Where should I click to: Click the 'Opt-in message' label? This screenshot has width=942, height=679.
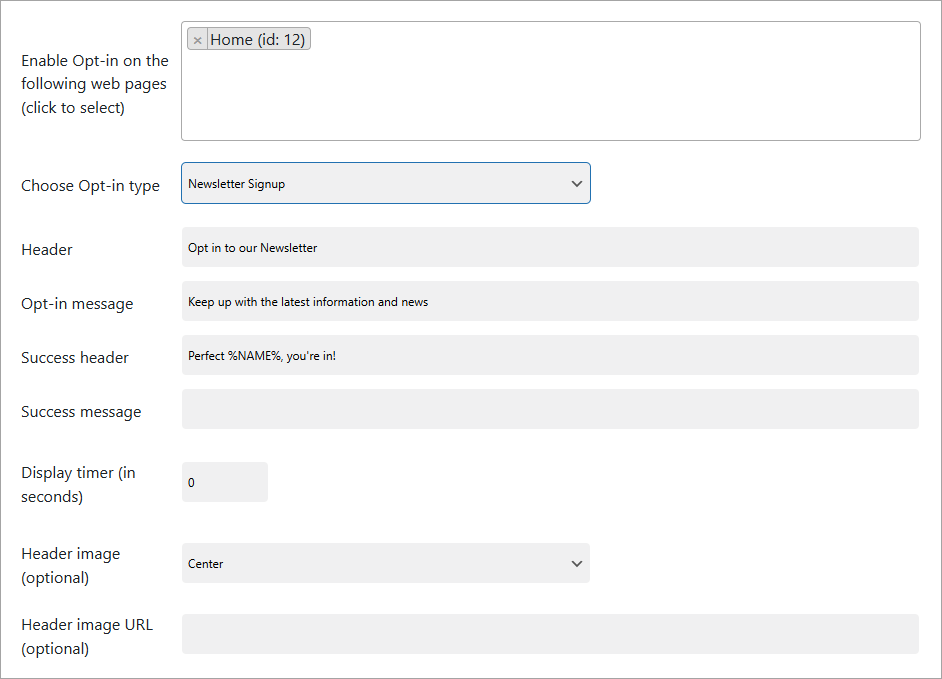point(77,304)
